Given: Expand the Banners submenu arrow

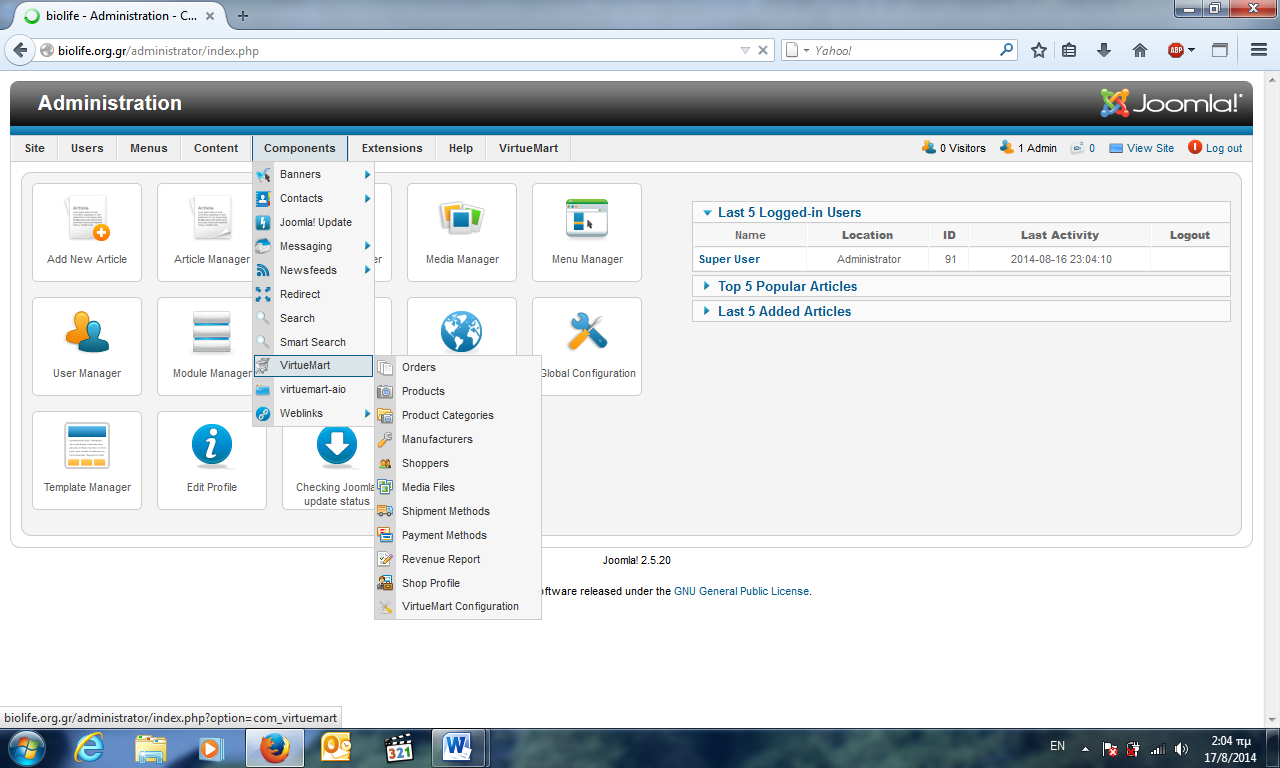Looking at the screenshot, I should pos(368,174).
